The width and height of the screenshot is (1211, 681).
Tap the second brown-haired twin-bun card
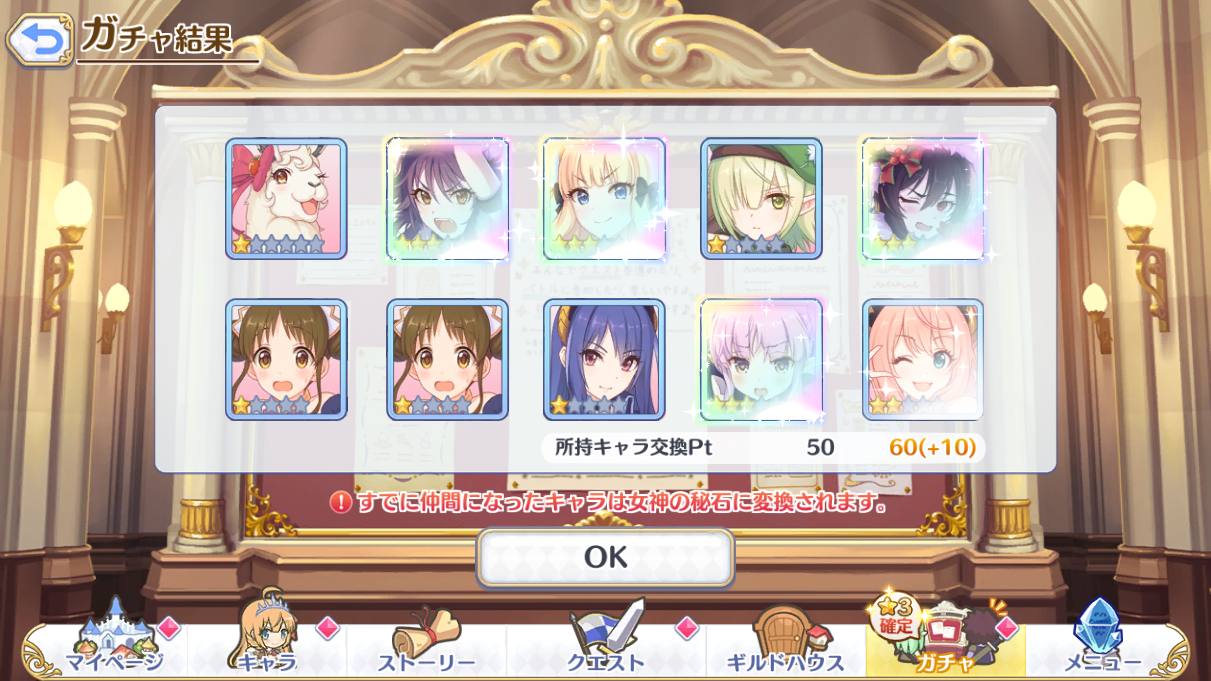click(447, 360)
